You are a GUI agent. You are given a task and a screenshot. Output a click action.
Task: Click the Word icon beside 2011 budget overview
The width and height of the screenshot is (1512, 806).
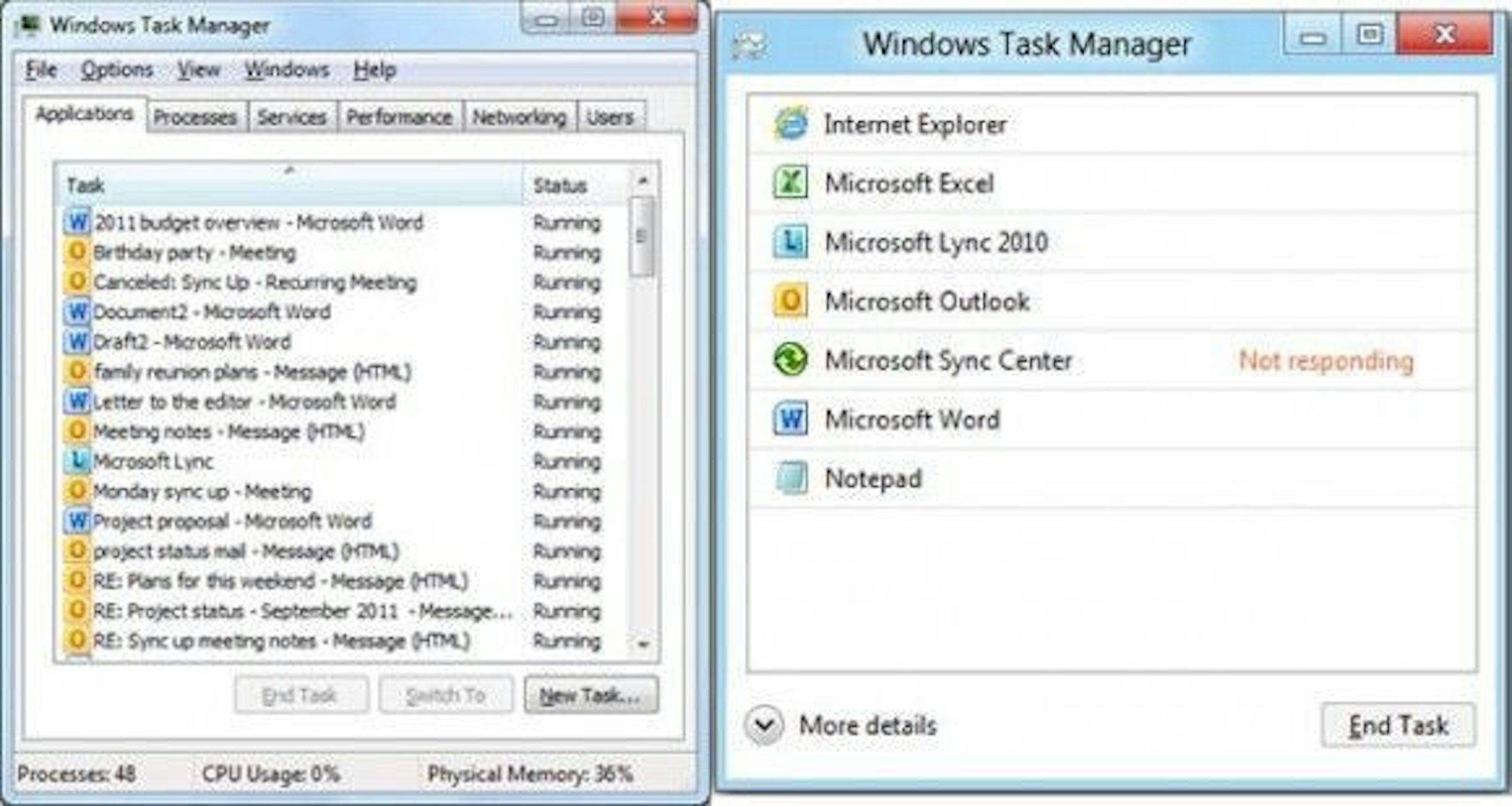point(77,222)
